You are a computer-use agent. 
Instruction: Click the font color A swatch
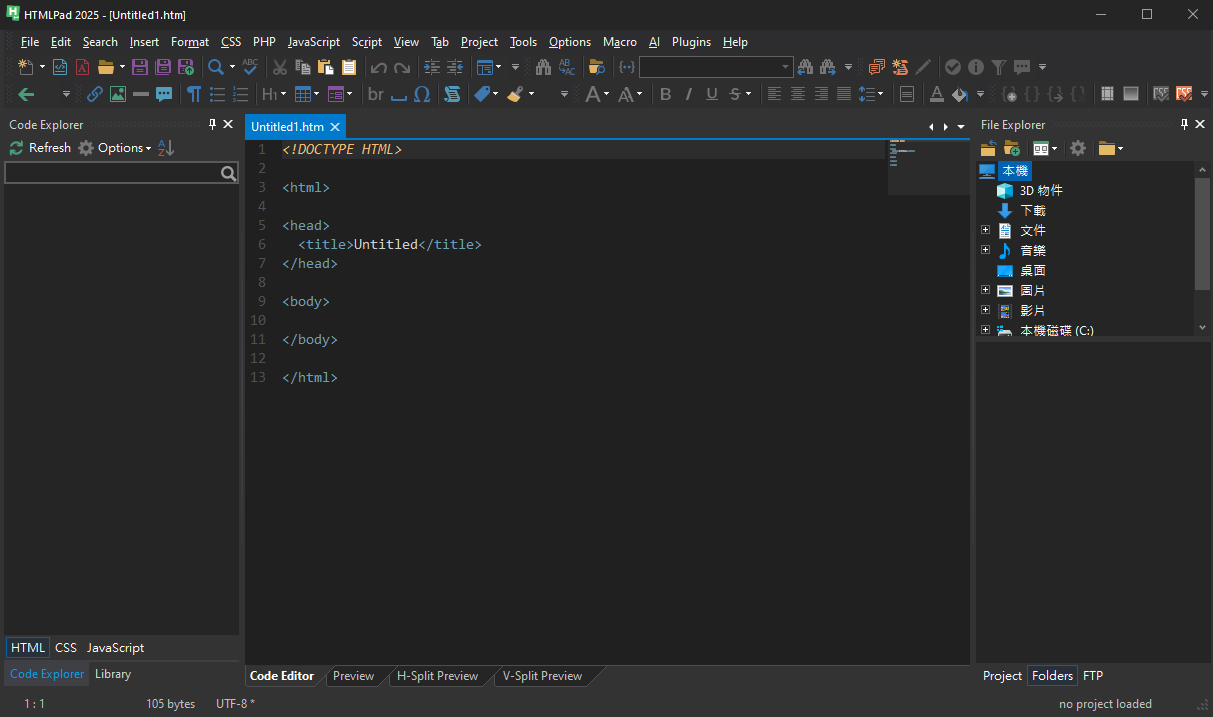[936, 94]
